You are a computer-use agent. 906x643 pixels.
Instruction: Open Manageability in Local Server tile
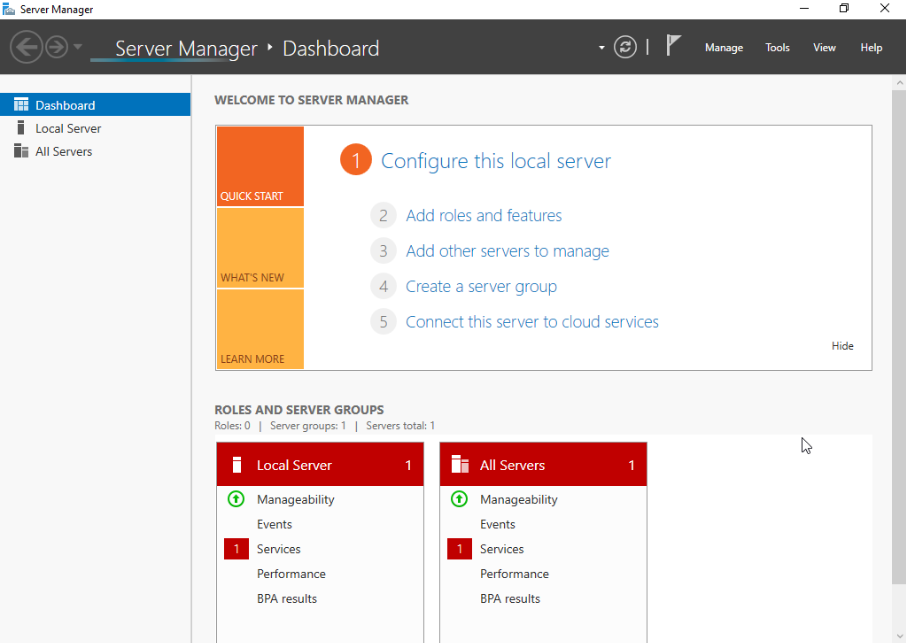tap(295, 499)
